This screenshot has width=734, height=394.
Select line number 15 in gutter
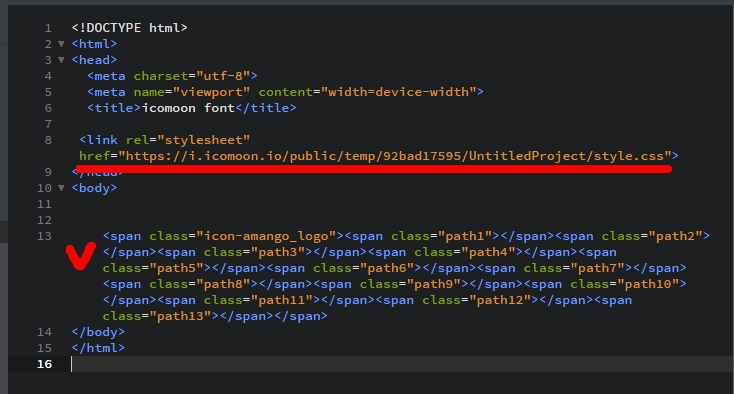coord(44,348)
